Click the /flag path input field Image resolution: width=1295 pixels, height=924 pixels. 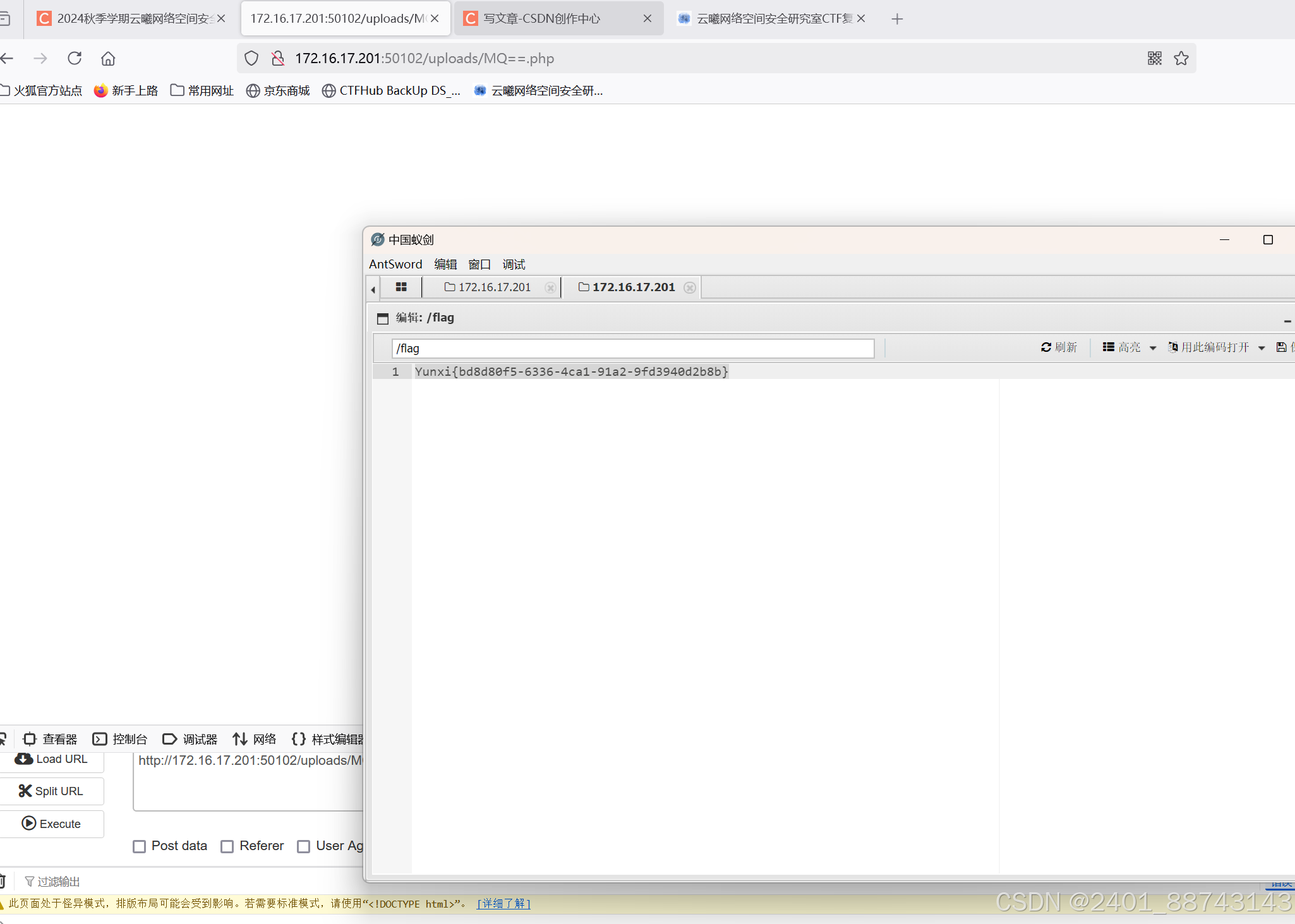coord(632,348)
